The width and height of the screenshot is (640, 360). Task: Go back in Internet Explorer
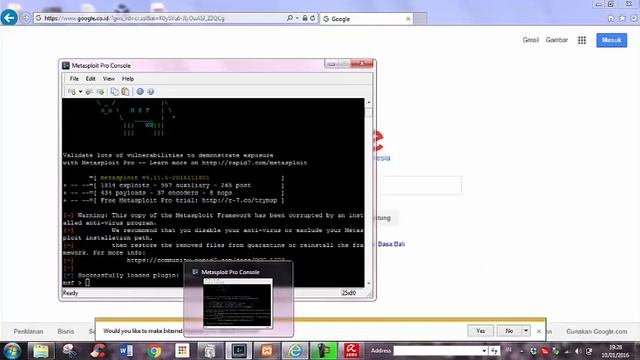coord(9,18)
